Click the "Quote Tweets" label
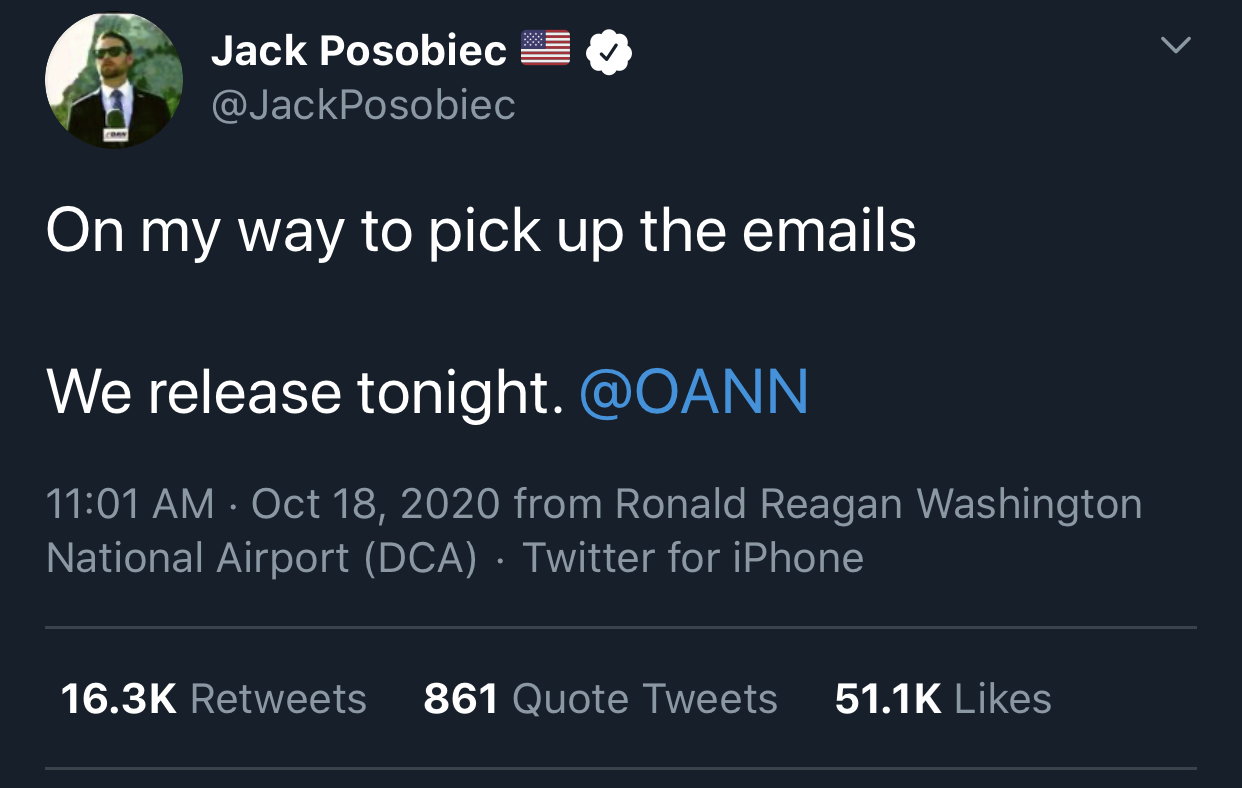This screenshot has height=788, width=1242. click(x=645, y=699)
